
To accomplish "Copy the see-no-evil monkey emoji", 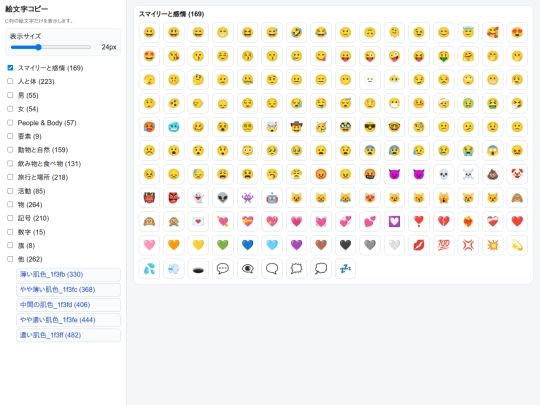I will tap(517, 198).
